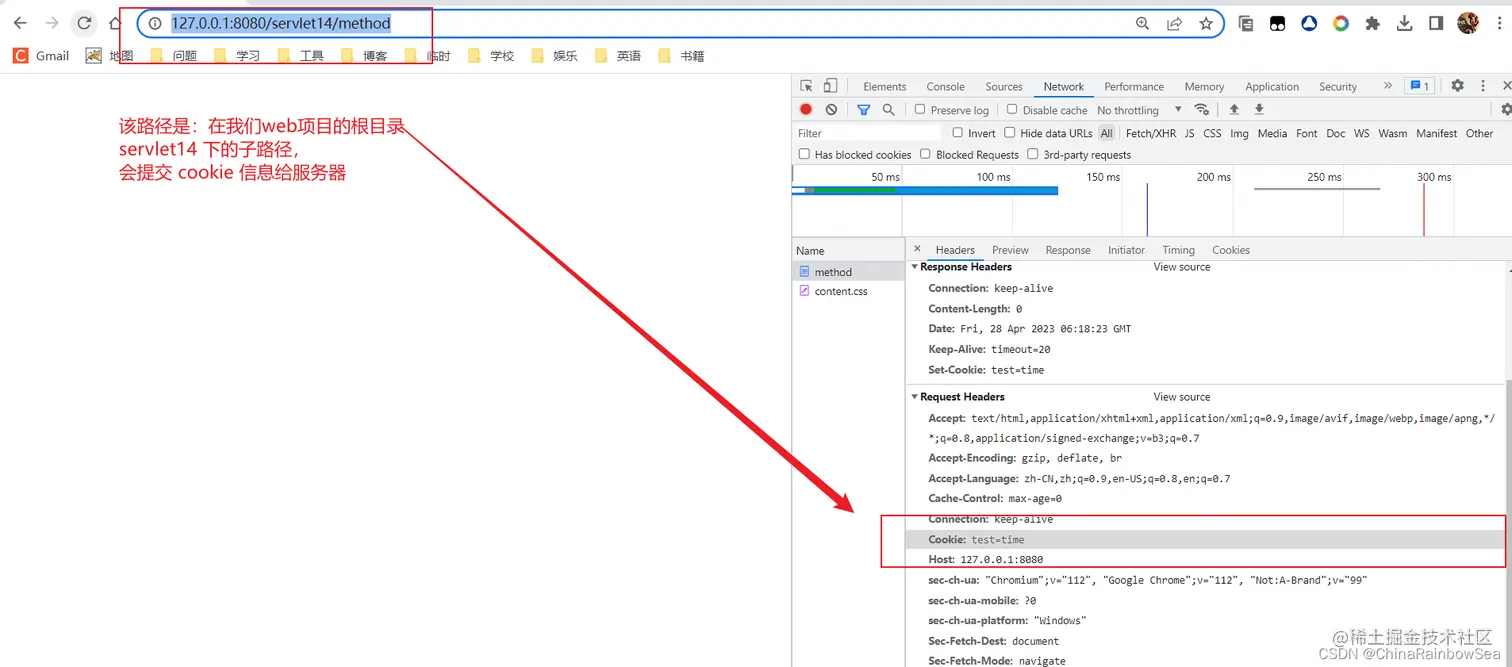This screenshot has height=667, width=1512.
Task: Export the HAR file
Action: coord(1259,109)
